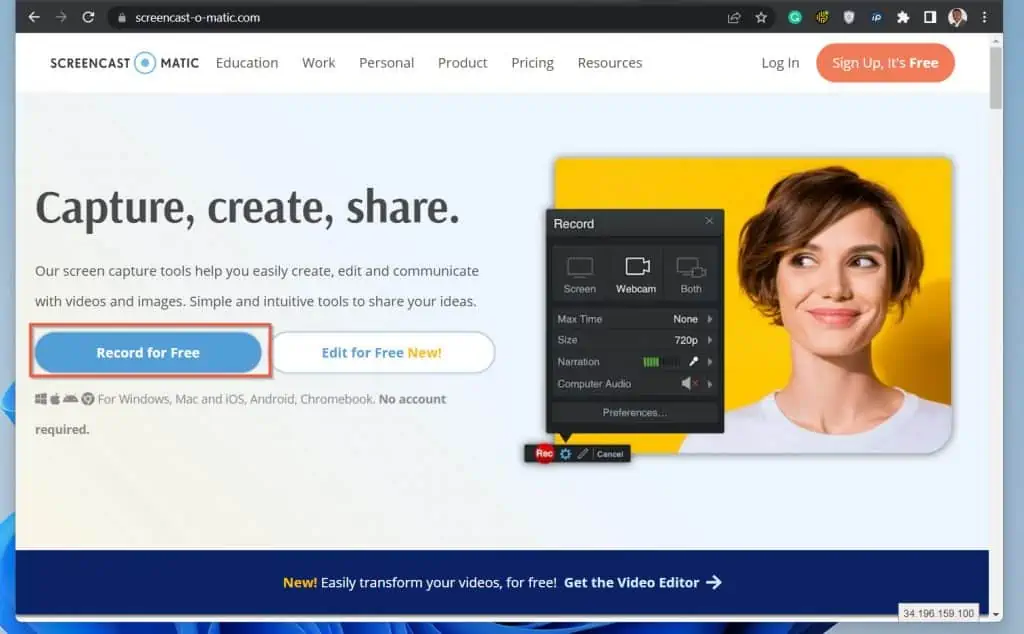Bookmark the page with the star icon
The width and height of the screenshot is (1024, 634).
coord(763,16)
